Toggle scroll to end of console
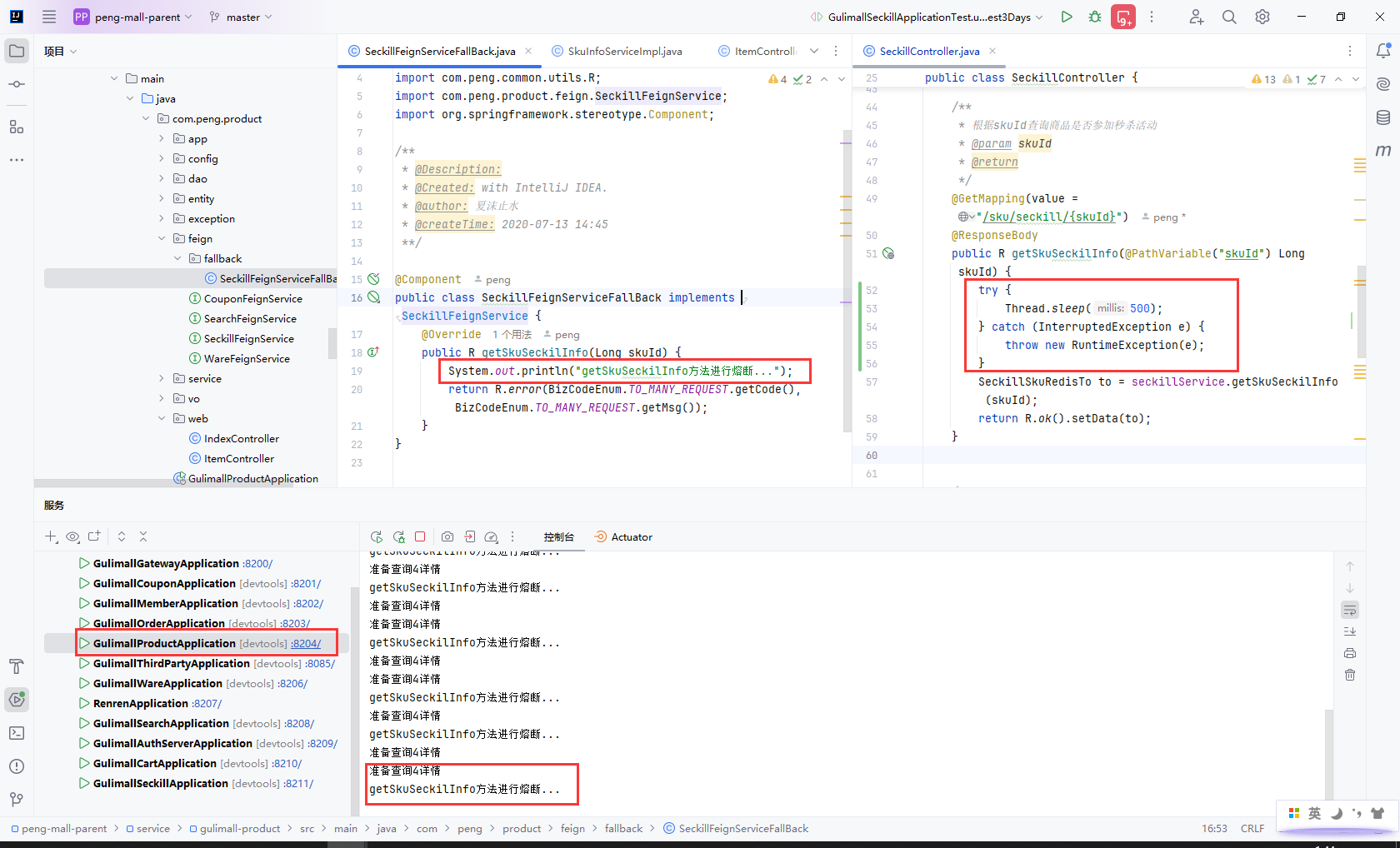The image size is (1400, 848). tap(1350, 631)
